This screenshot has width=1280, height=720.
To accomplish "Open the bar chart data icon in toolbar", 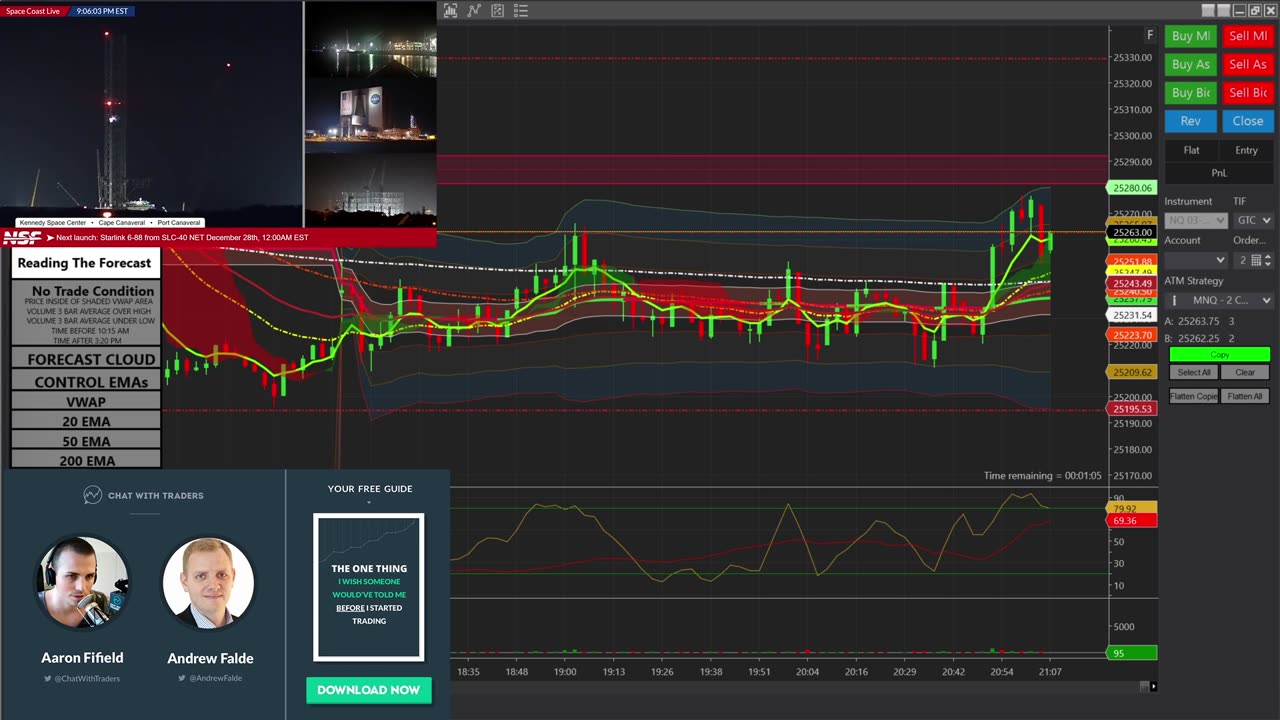I will coord(451,11).
